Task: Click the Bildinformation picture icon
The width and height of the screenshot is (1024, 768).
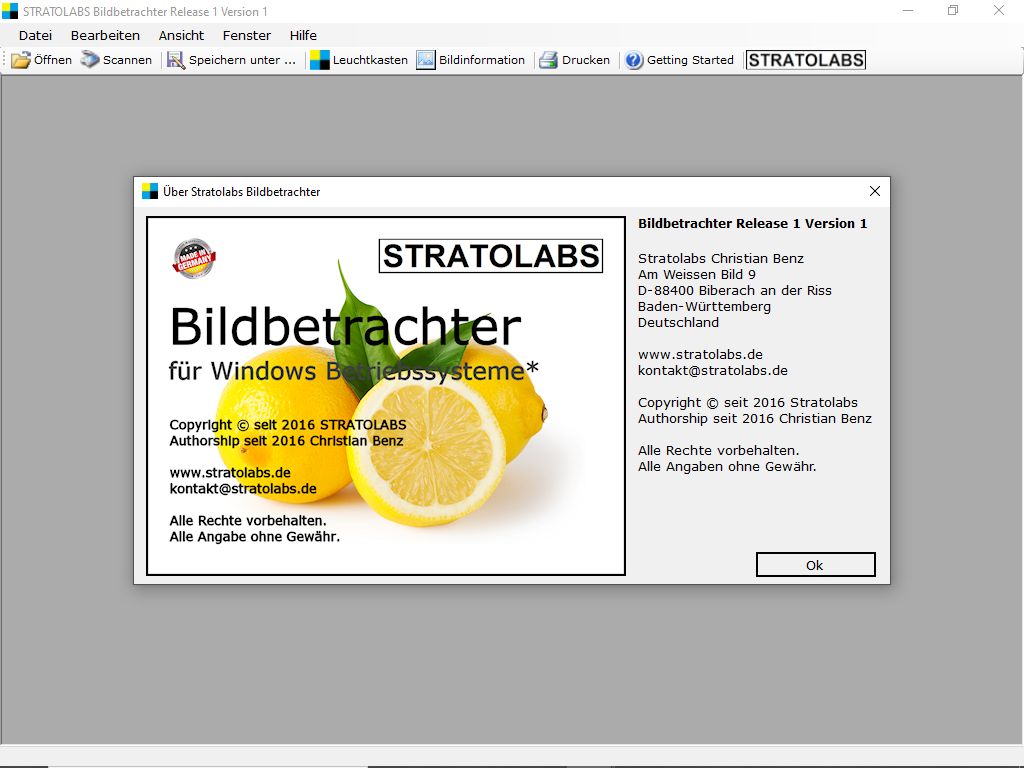Action: coord(426,60)
